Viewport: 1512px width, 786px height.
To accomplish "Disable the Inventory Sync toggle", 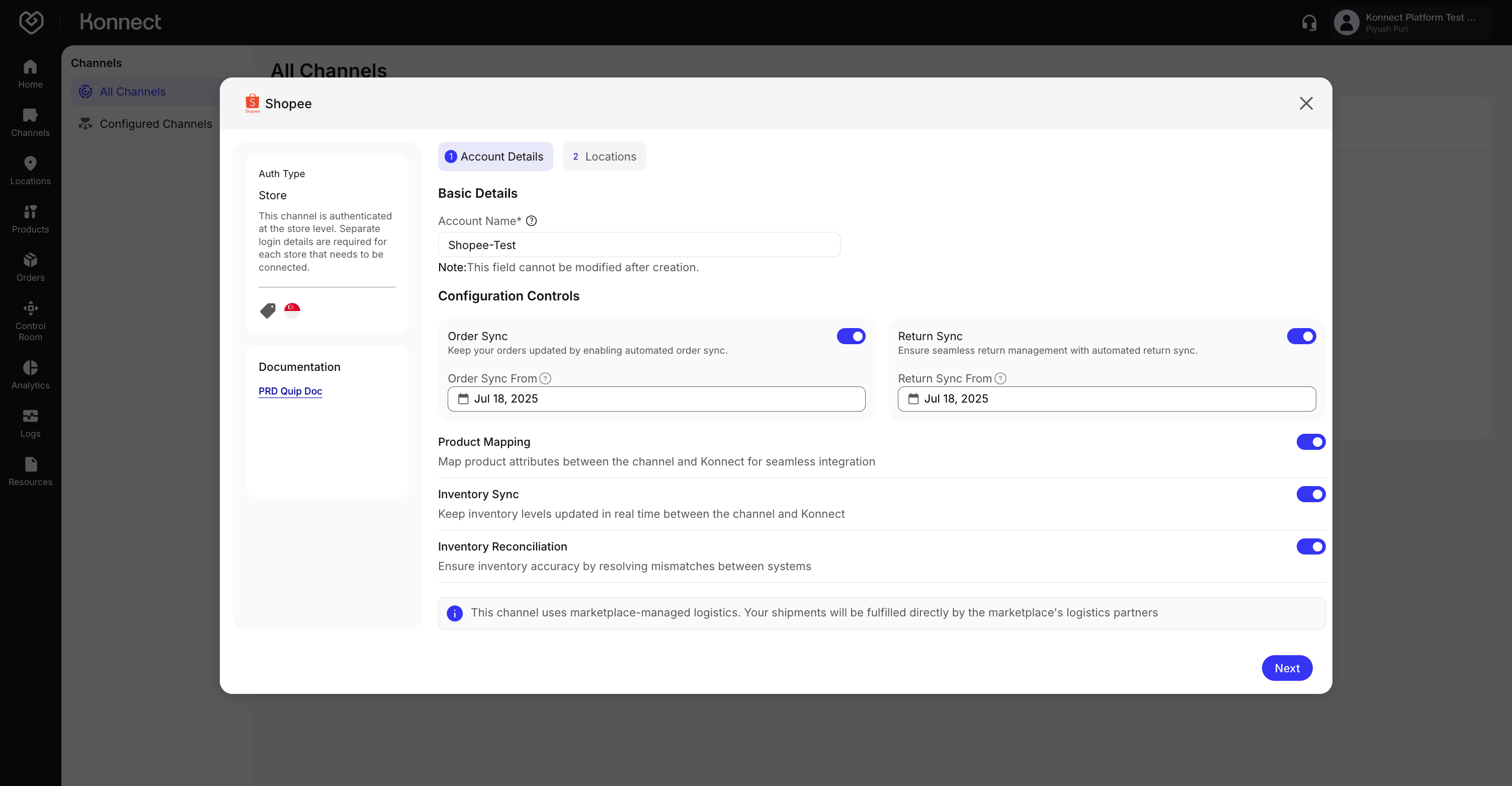I will 1311,494.
